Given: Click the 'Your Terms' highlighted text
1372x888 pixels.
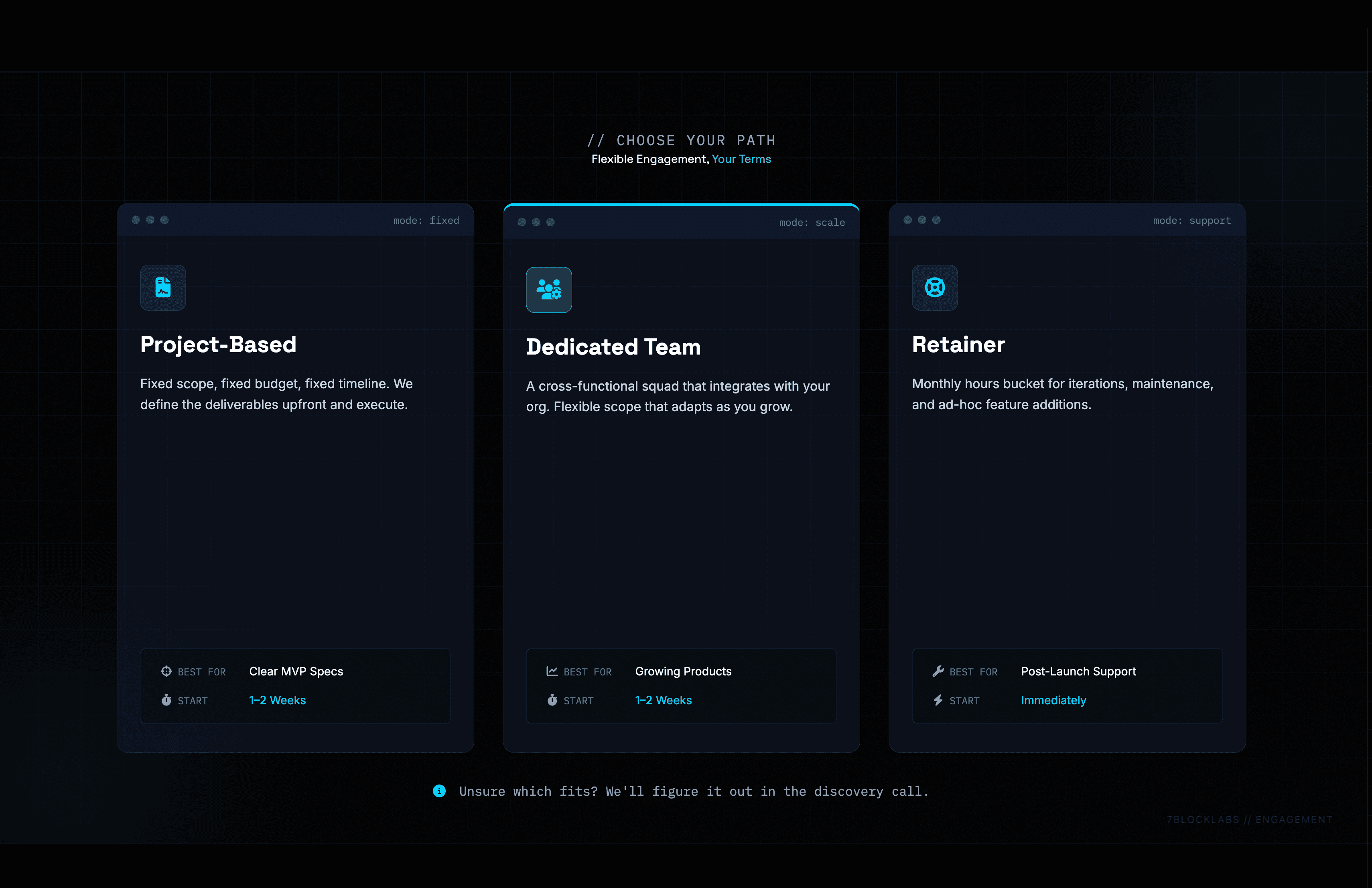Looking at the screenshot, I should [x=741, y=159].
